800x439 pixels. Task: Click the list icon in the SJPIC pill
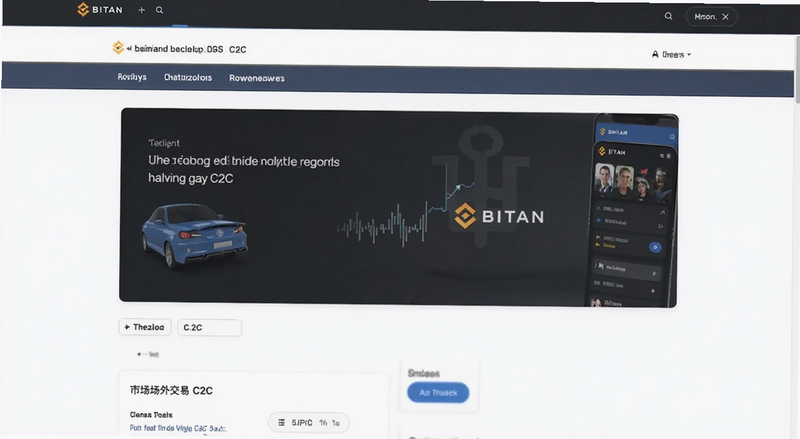click(x=281, y=423)
